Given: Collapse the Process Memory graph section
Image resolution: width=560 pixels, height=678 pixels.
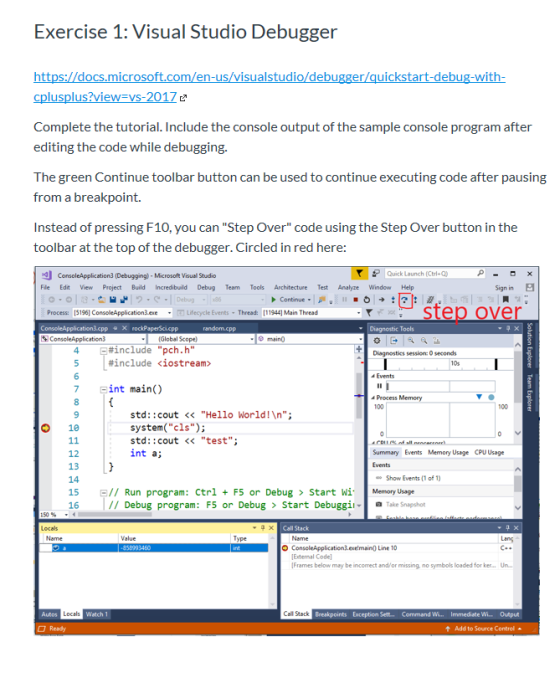Looking at the screenshot, I should (x=373, y=398).
